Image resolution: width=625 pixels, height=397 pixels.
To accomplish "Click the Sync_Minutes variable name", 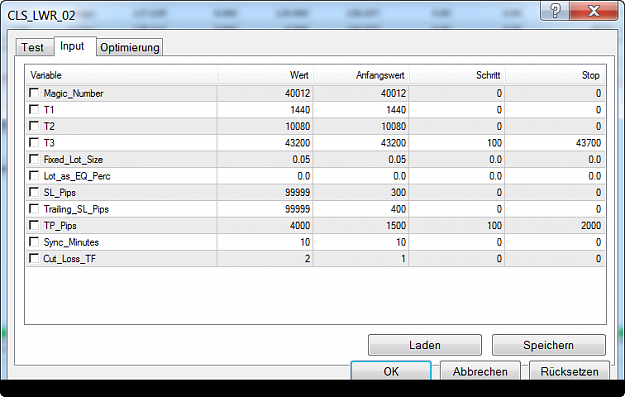I will tap(71, 242).
